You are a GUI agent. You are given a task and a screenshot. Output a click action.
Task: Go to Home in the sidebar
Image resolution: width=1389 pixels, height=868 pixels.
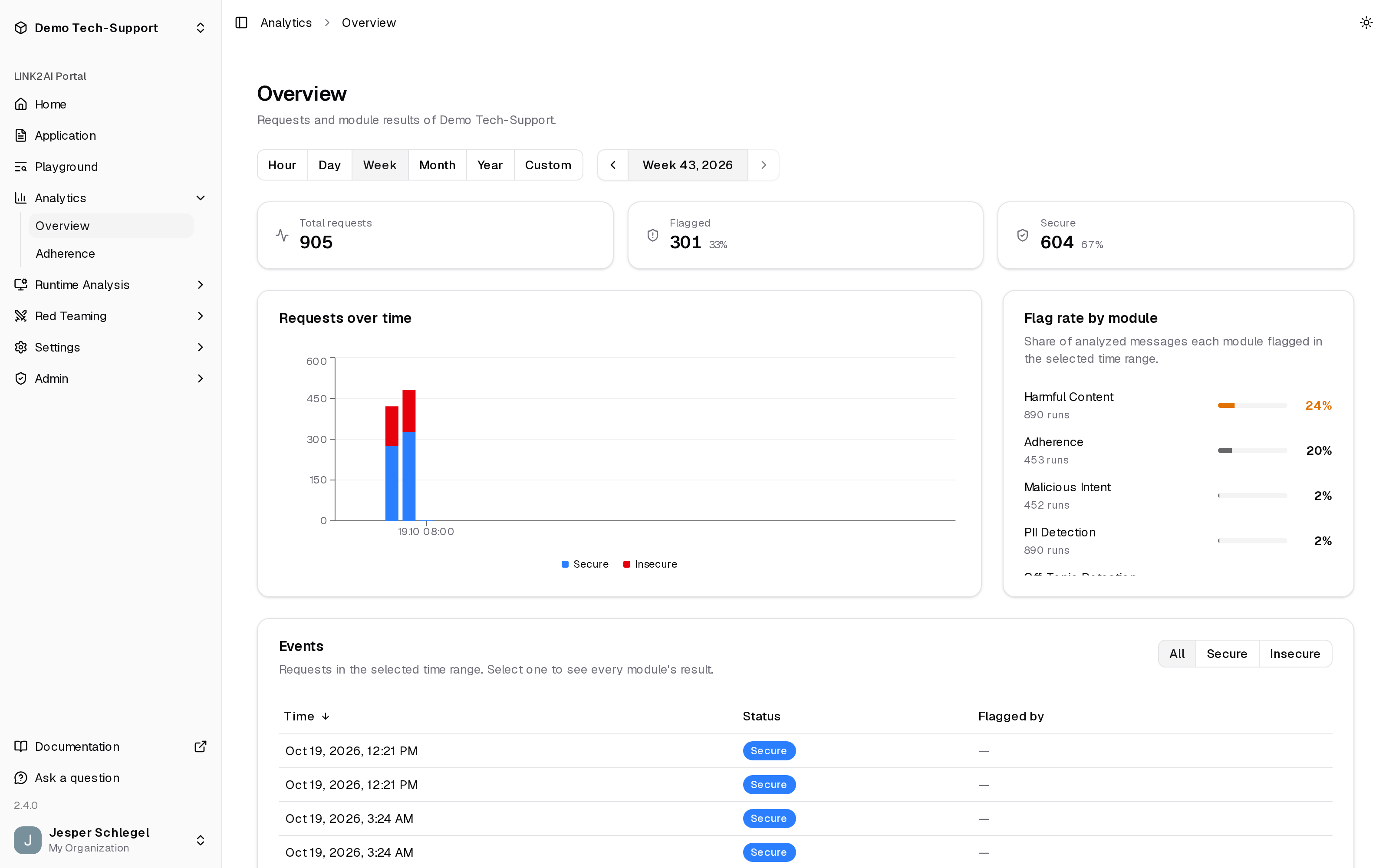pyautogui.click(x=111, y=104)
